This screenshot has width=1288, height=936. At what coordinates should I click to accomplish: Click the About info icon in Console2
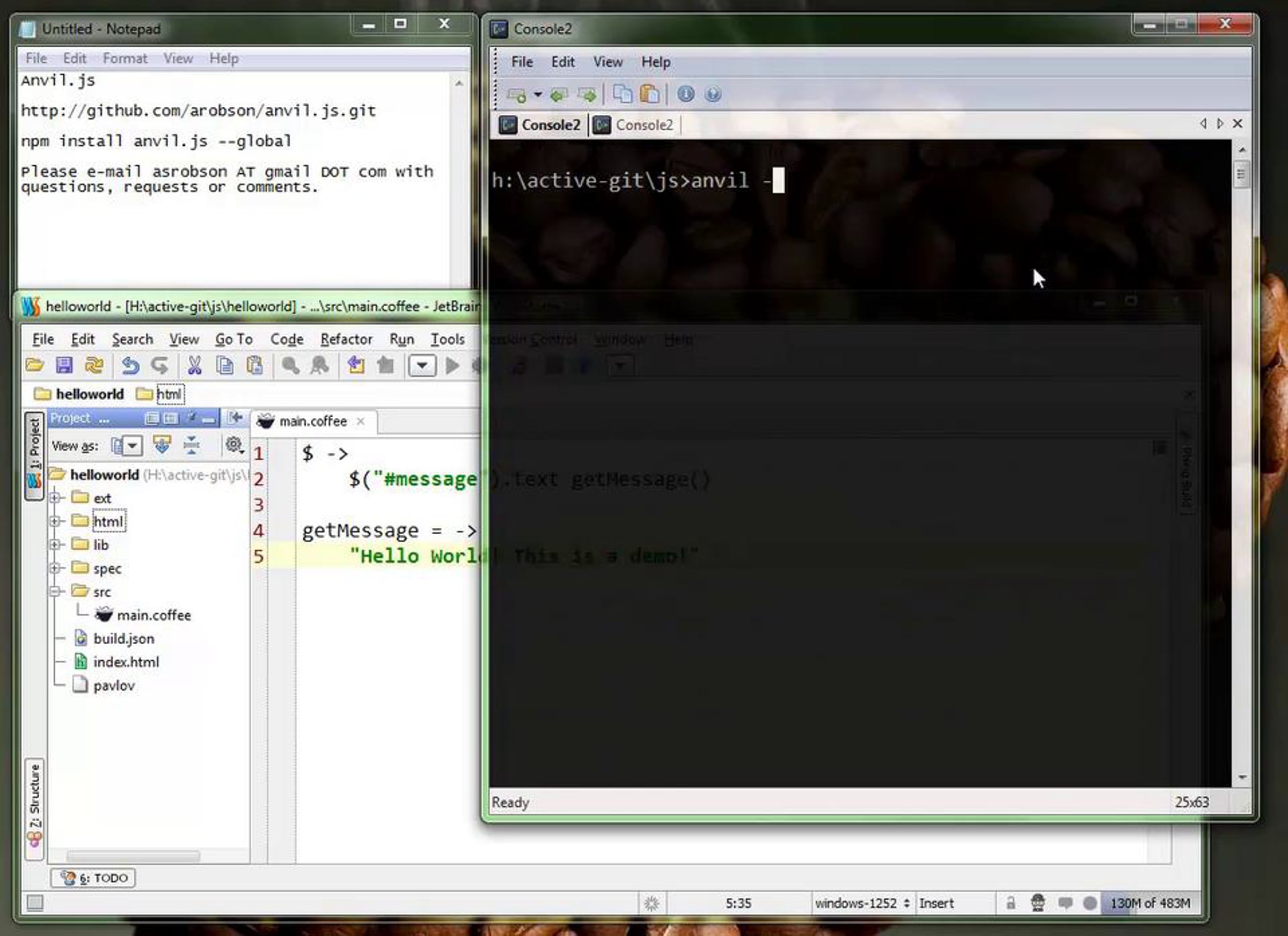pyautogui.click(x=685, y=94)
